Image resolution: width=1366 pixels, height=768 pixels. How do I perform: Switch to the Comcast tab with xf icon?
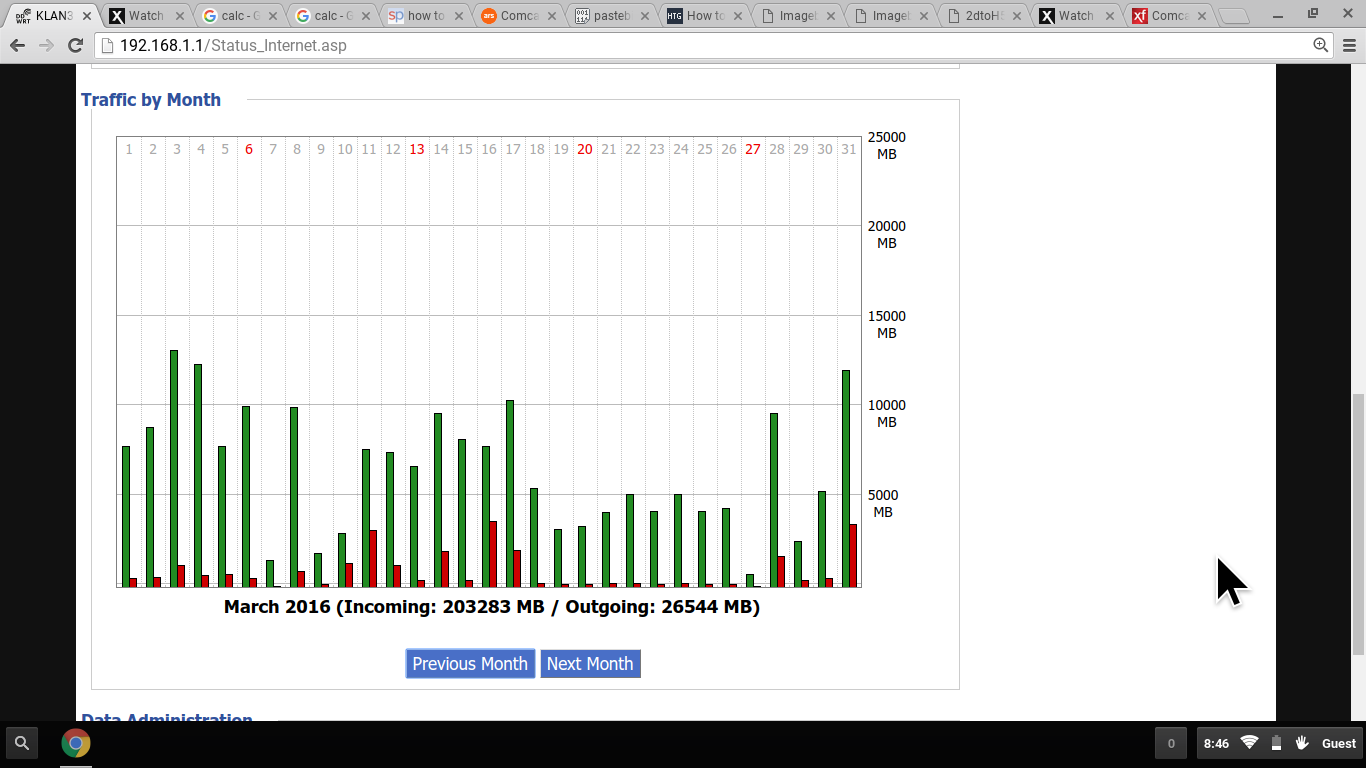1169,16
